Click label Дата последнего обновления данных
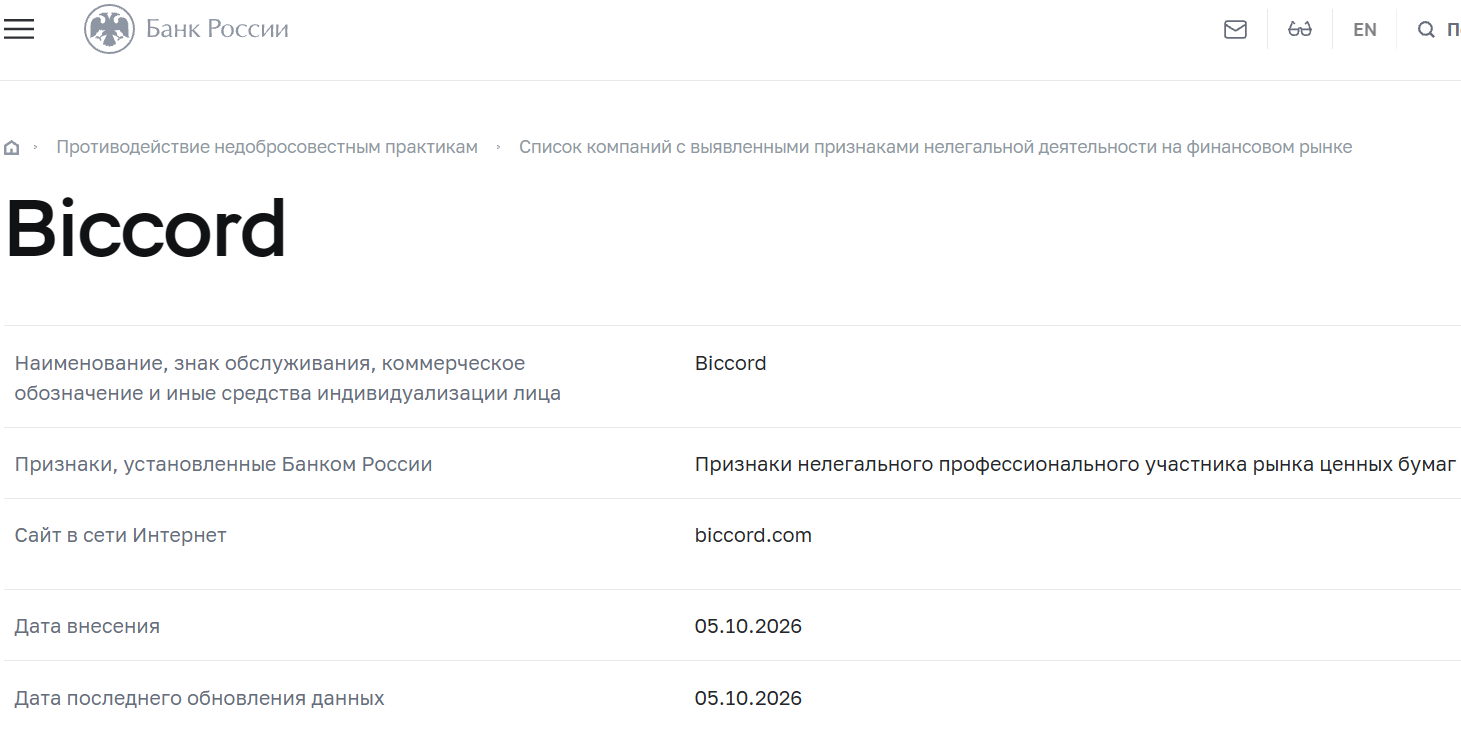Image resolution: width=1461 pixels, height=731 pixels. tap(199, 698)
